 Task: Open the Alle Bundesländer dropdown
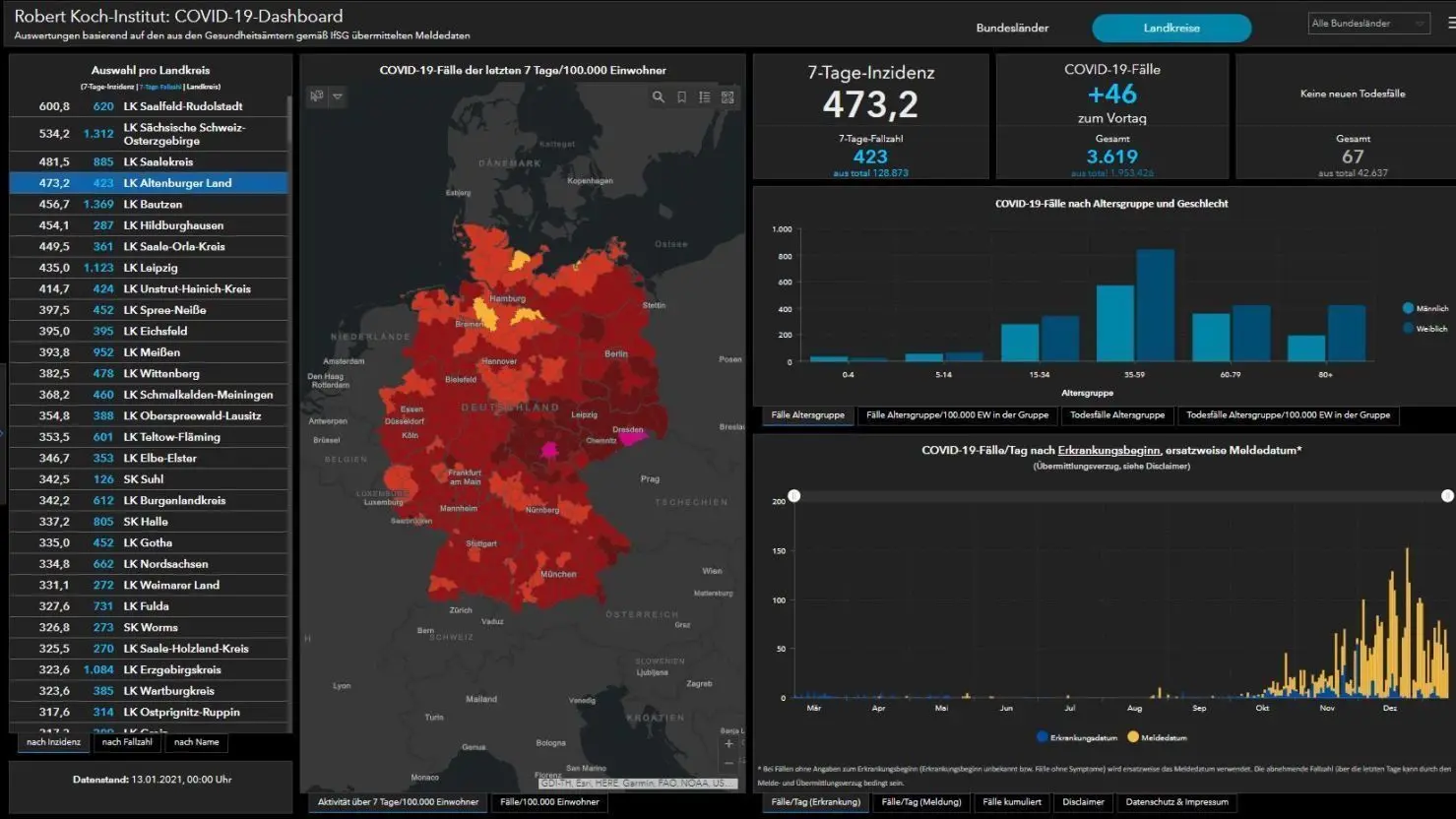(x=1367, y=24)
